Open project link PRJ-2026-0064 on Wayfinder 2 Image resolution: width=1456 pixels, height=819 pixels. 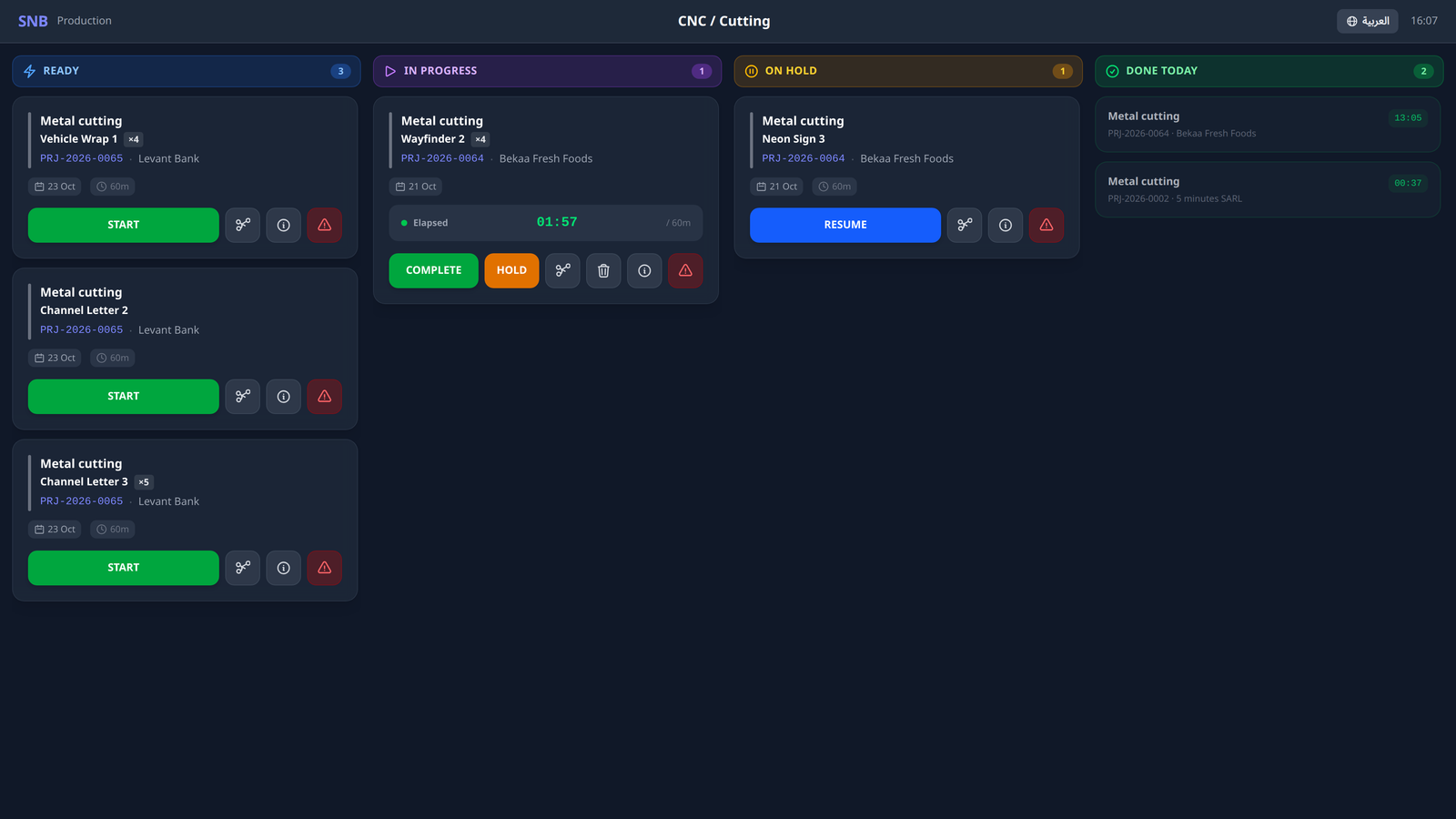(x=442, y=158)
